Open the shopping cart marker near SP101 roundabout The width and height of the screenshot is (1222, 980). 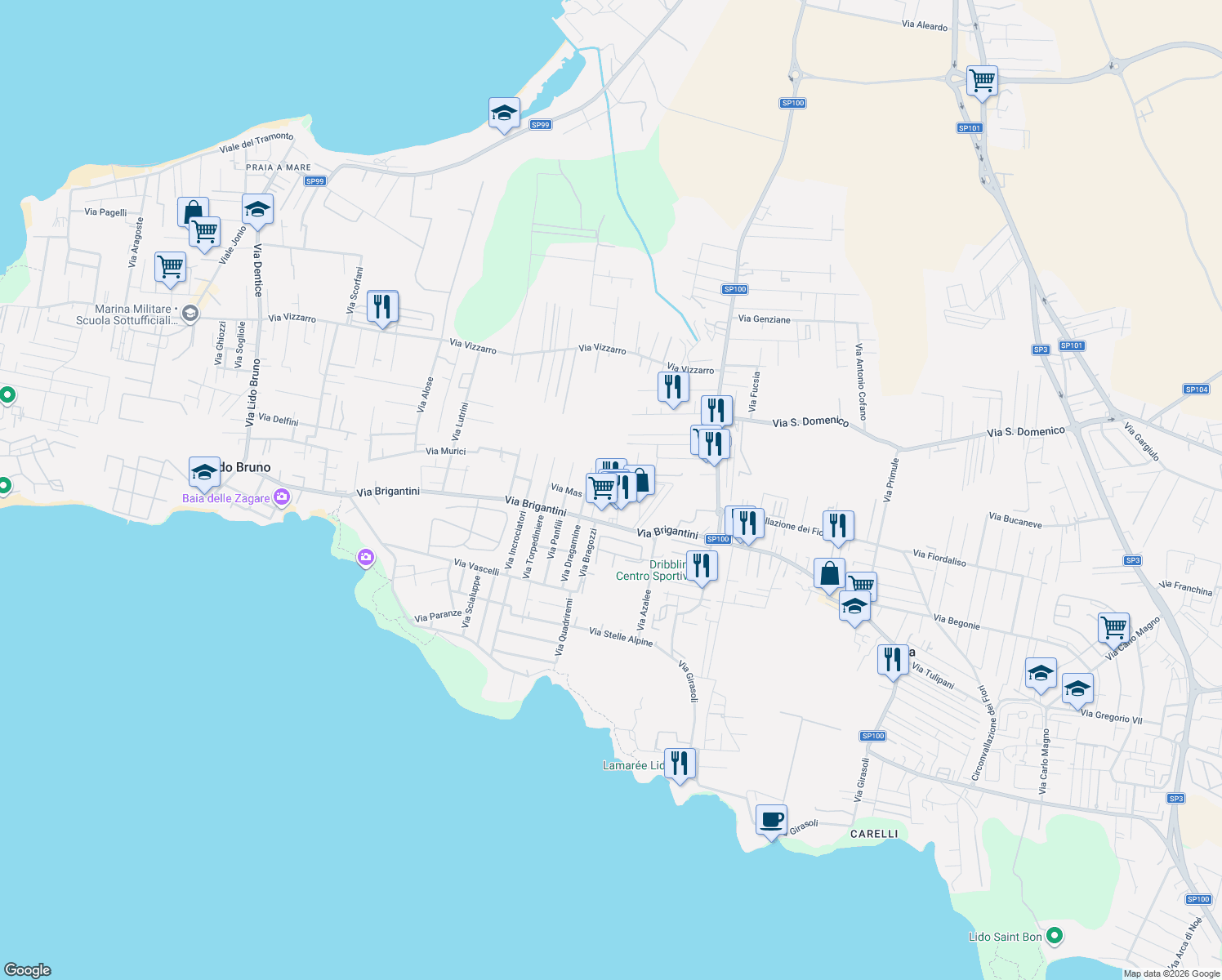click(982, 81)
